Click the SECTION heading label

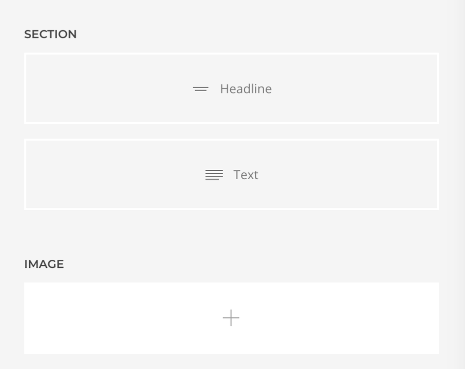50,34
